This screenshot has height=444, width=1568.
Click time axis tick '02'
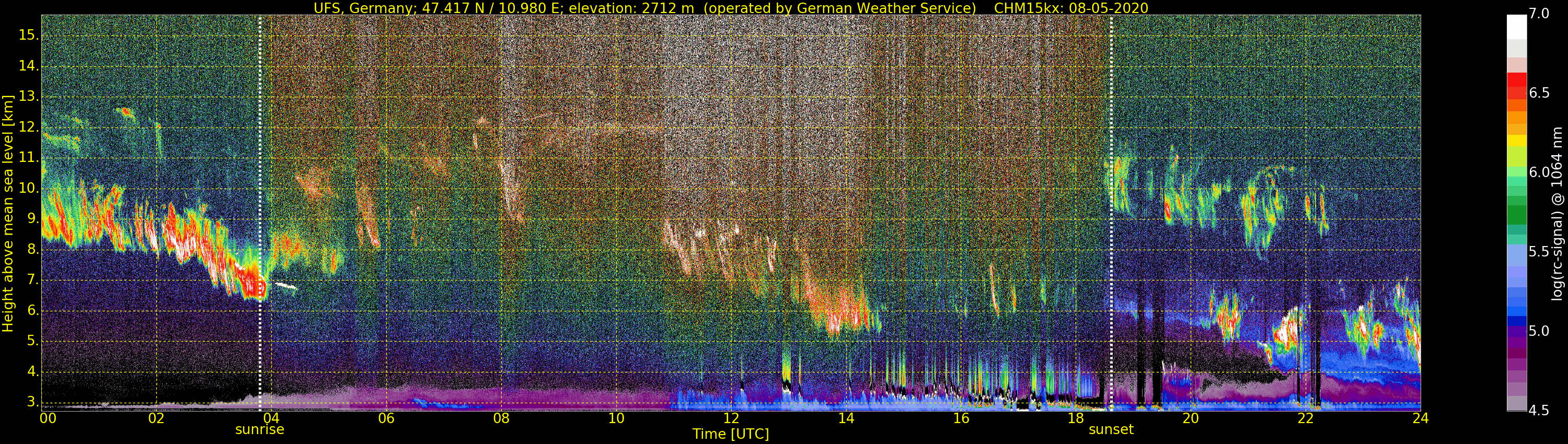(156, 418)
